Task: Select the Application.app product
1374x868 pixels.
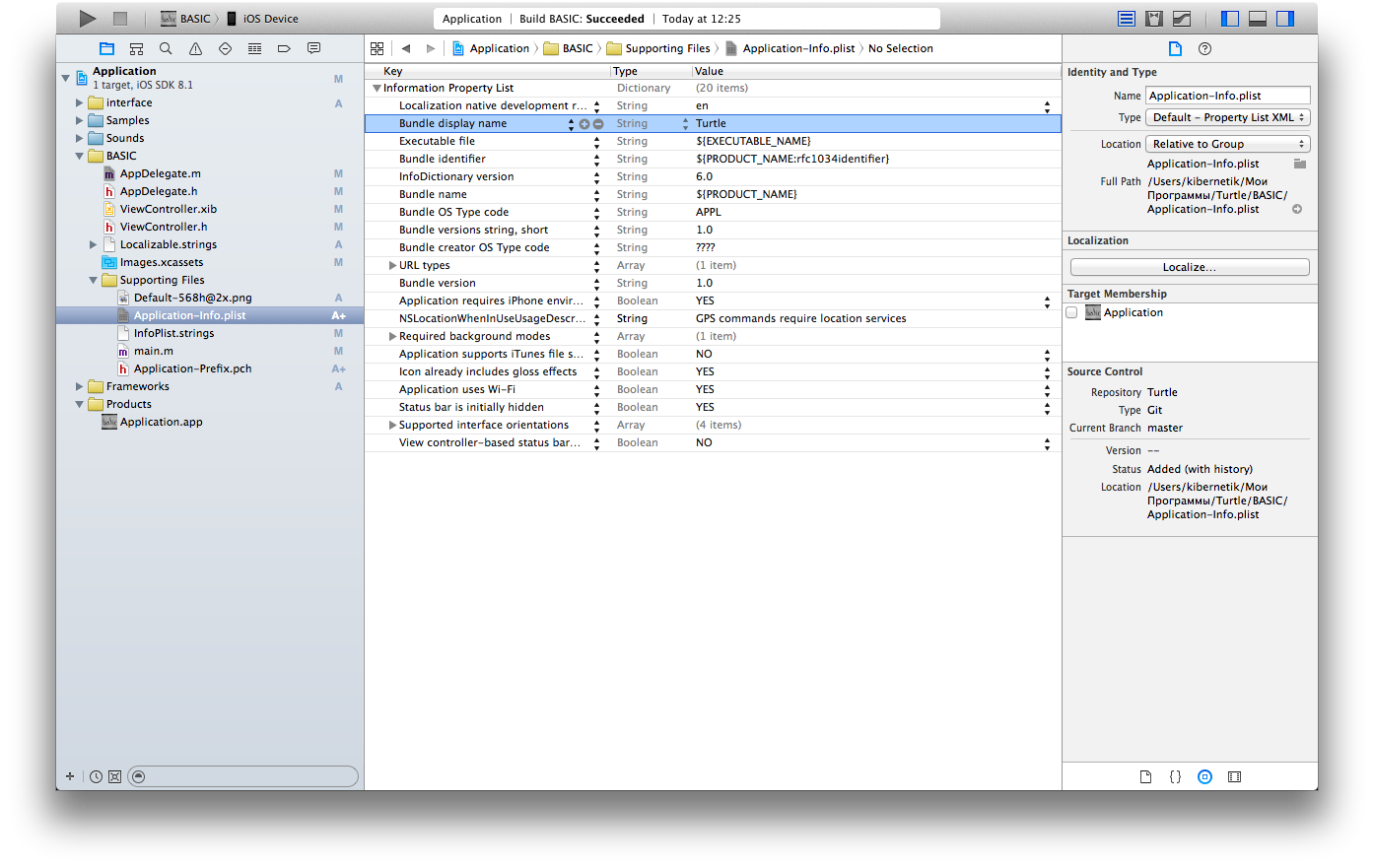Action: click(x=161, y=422)
